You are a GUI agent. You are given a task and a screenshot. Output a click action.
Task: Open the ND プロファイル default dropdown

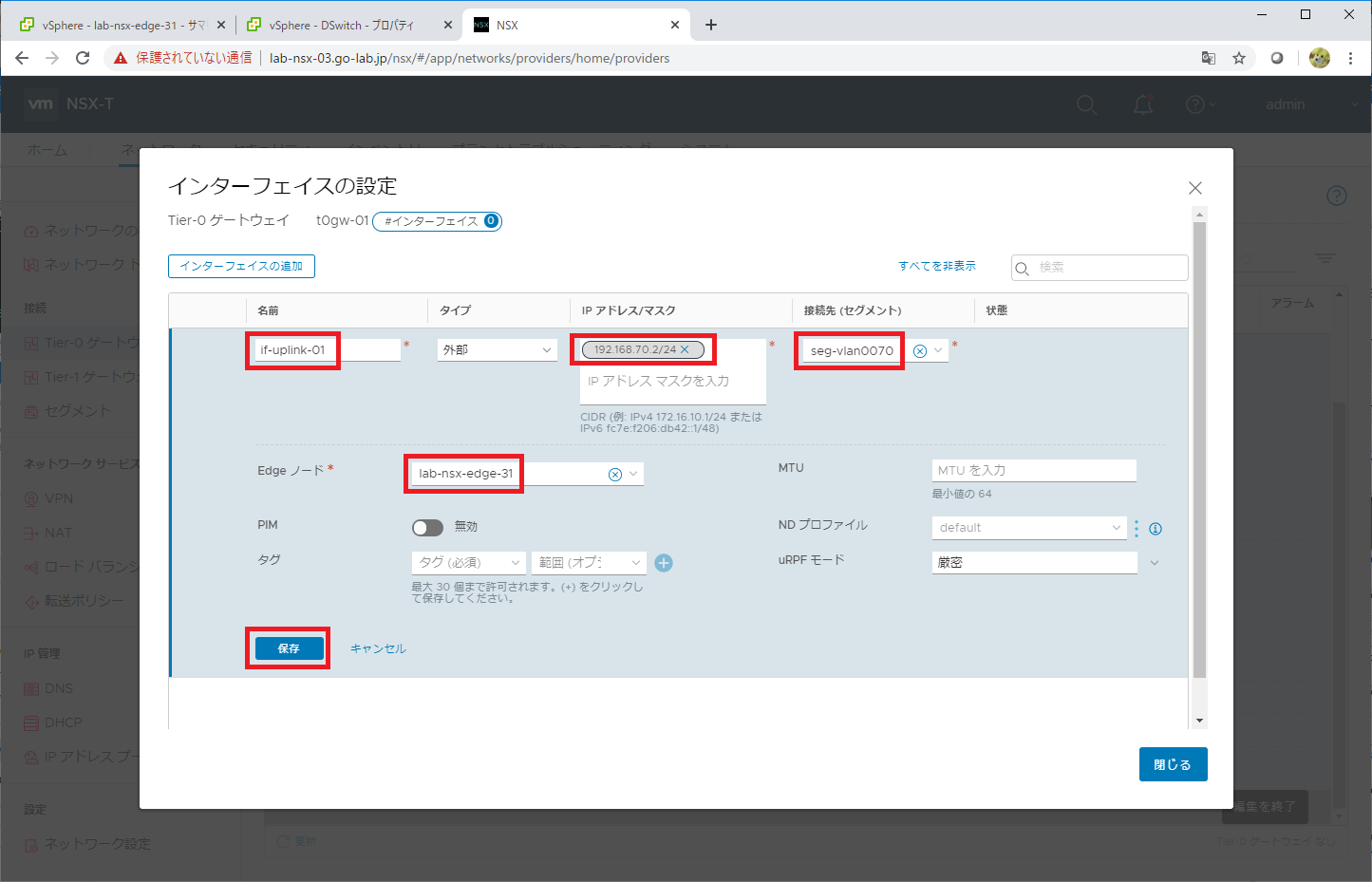1029,527
